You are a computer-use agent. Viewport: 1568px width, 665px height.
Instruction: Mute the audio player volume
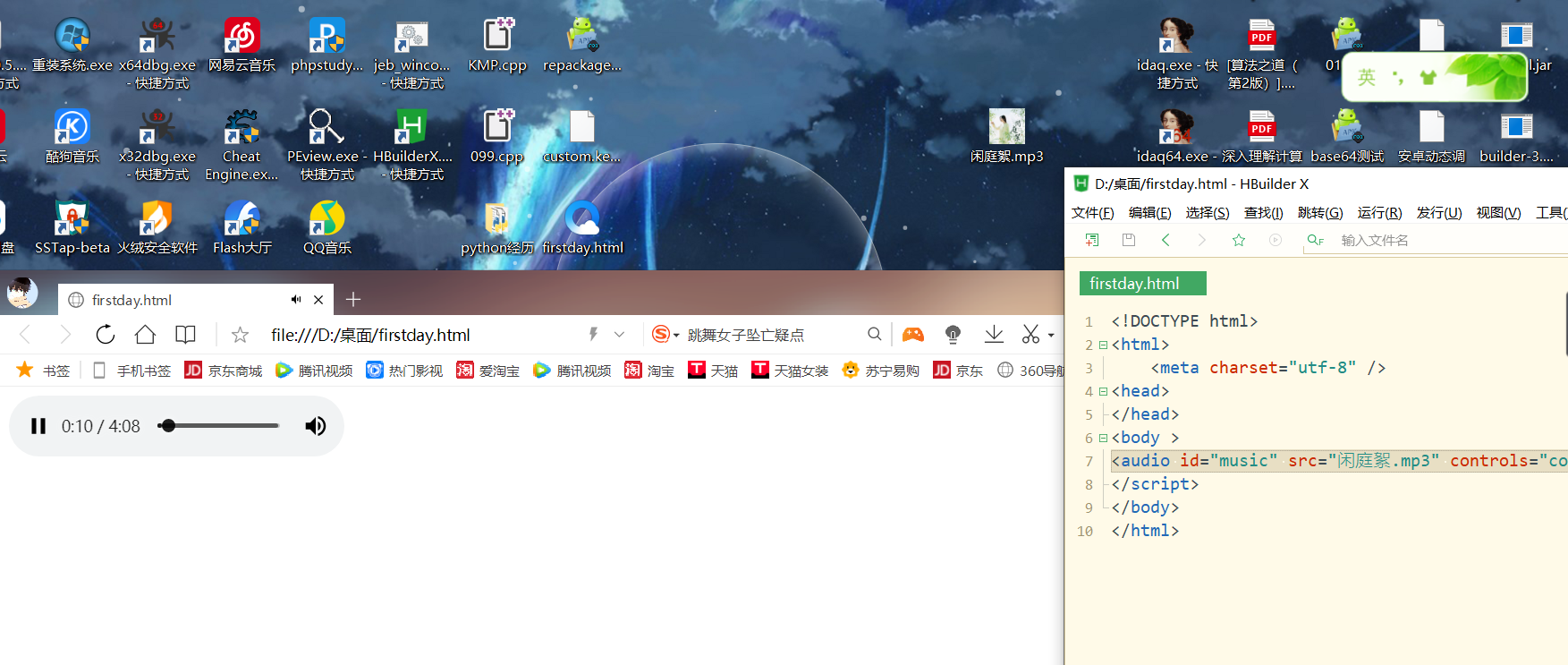315,426
